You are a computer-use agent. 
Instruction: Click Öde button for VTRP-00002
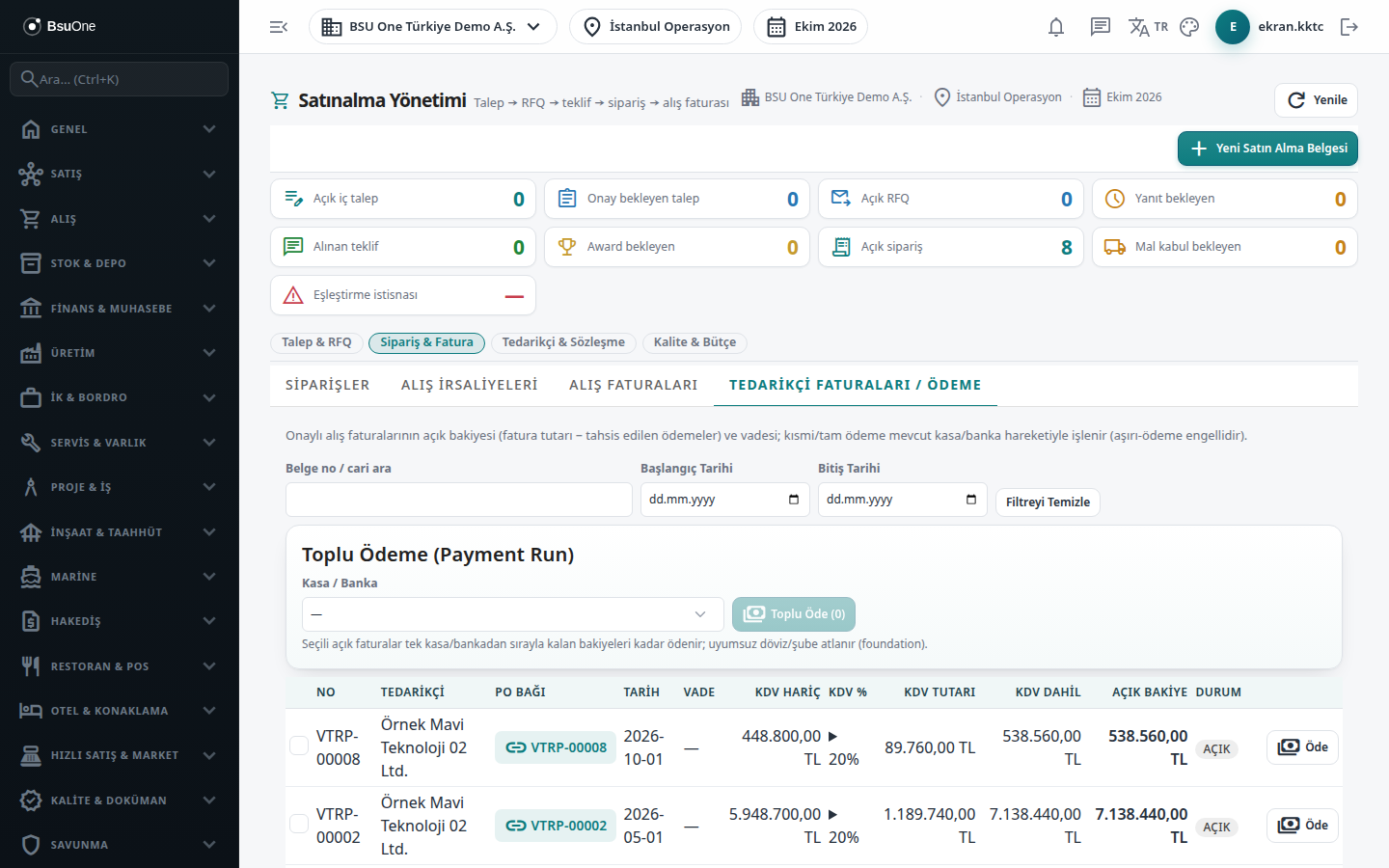pyautogui.click(x=1302, y=826)
